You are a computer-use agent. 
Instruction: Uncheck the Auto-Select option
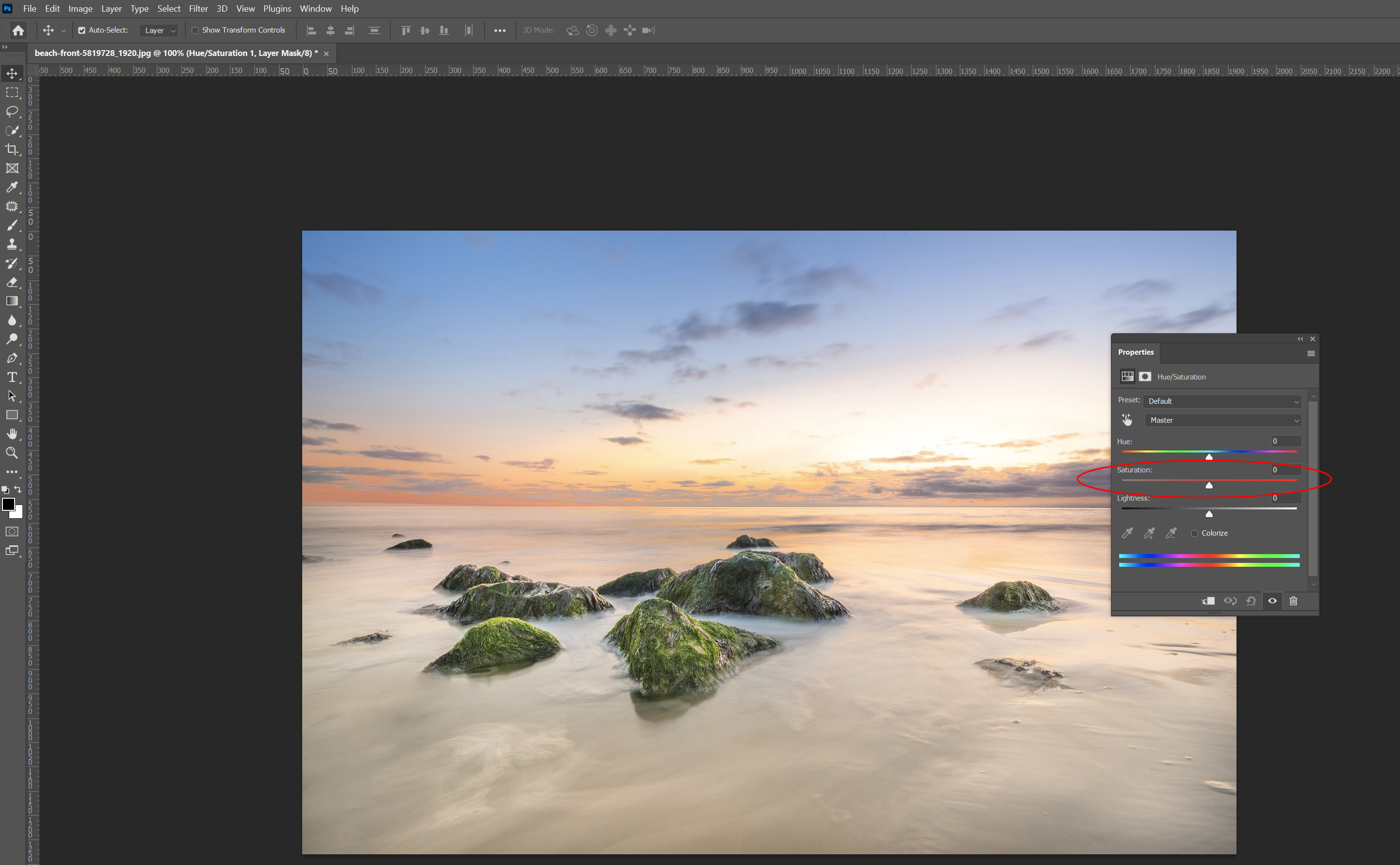(82, 30)
